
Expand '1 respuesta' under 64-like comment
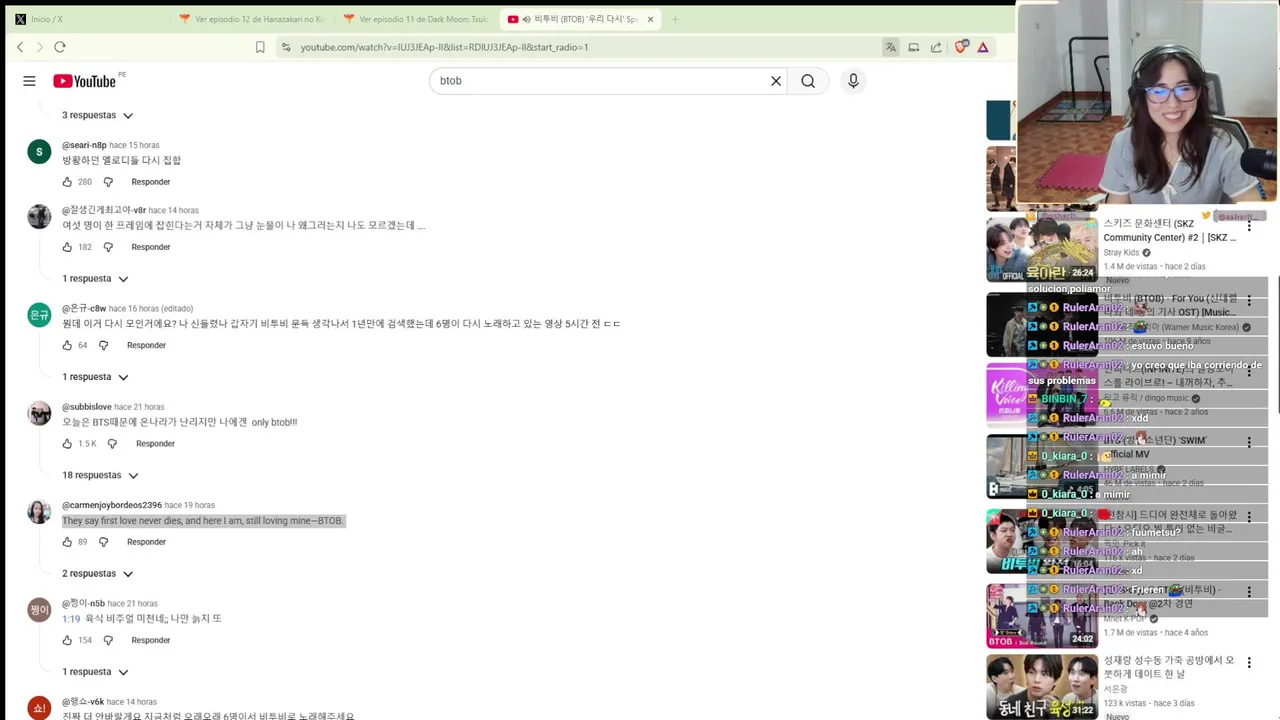95,377
